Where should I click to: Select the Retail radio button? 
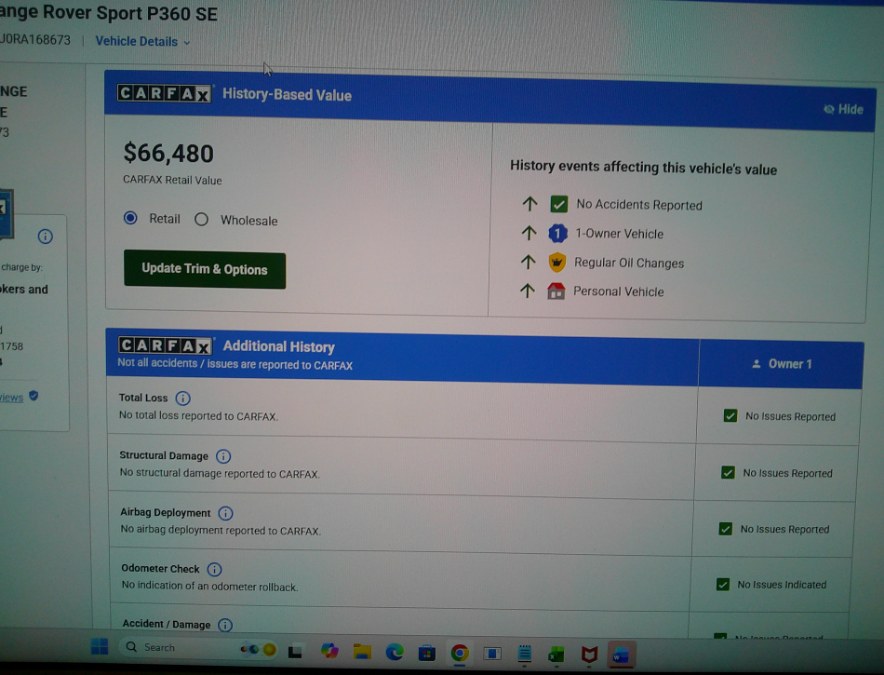coord(130,218)
